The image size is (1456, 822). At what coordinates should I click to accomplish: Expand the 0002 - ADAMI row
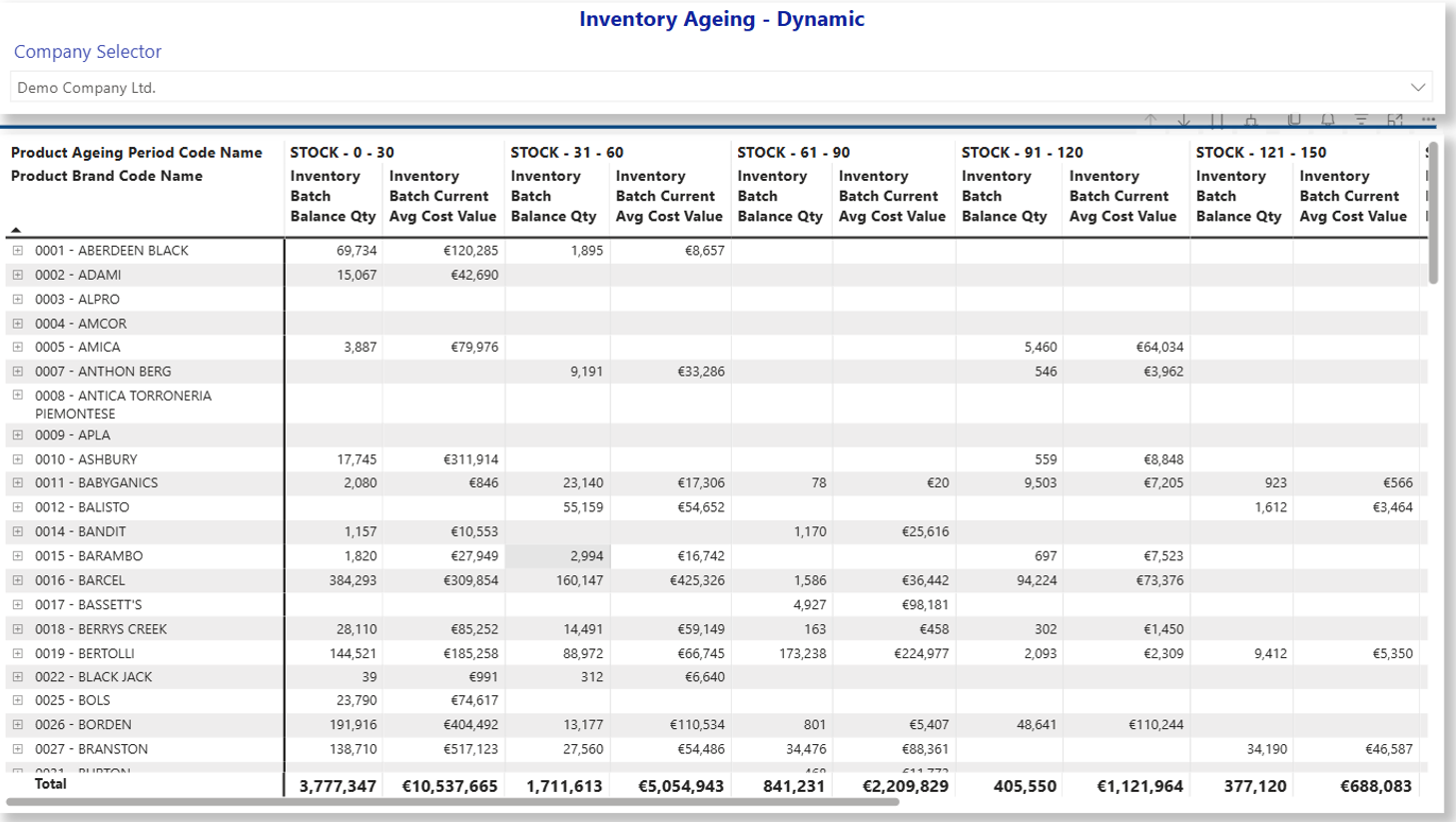pyautogui.click(x=18, y=275)
